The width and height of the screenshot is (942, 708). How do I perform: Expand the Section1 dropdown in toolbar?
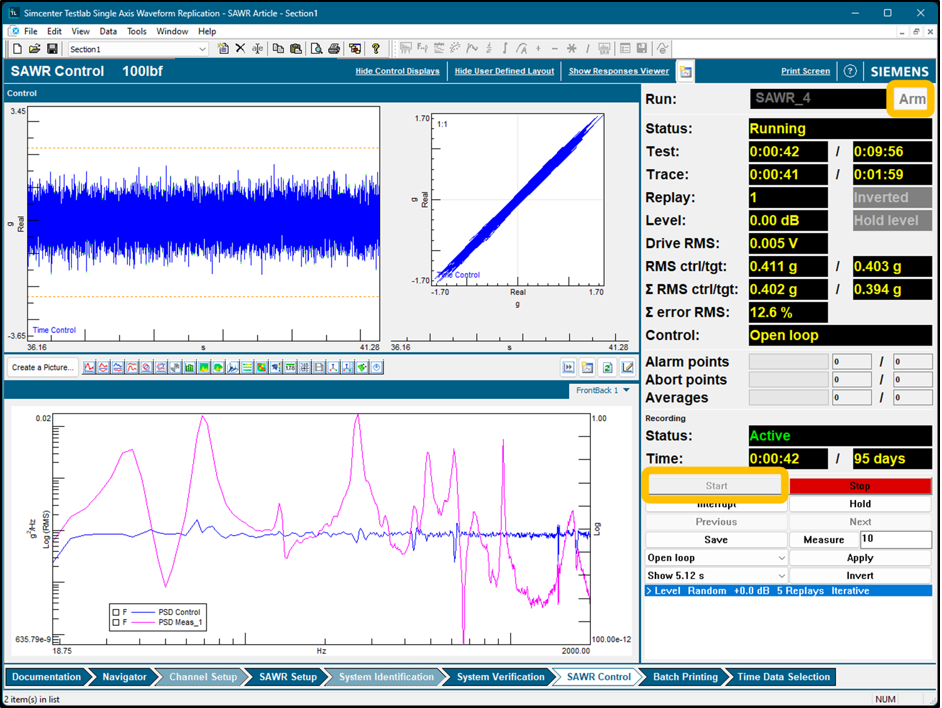pyautogui.click(x=202, y=48)
